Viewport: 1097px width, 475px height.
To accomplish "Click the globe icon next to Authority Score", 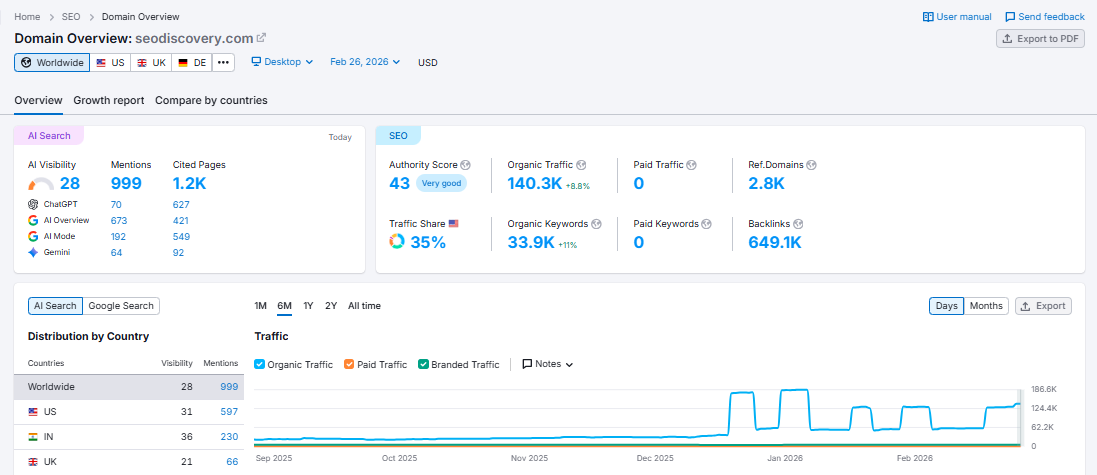I will 465,165.
